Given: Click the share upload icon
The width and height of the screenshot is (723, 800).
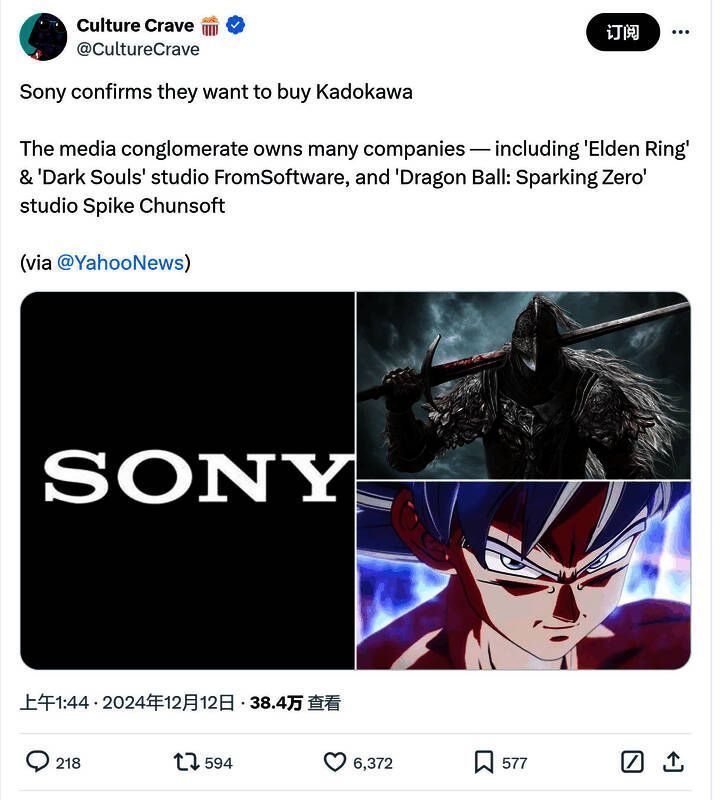Looking at the screenshot, I should [x=674, y=762].
